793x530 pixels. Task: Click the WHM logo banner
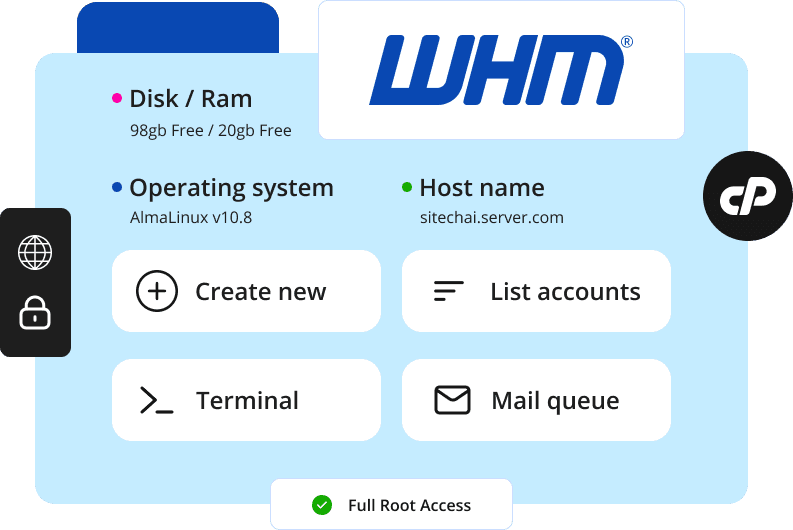501,70
